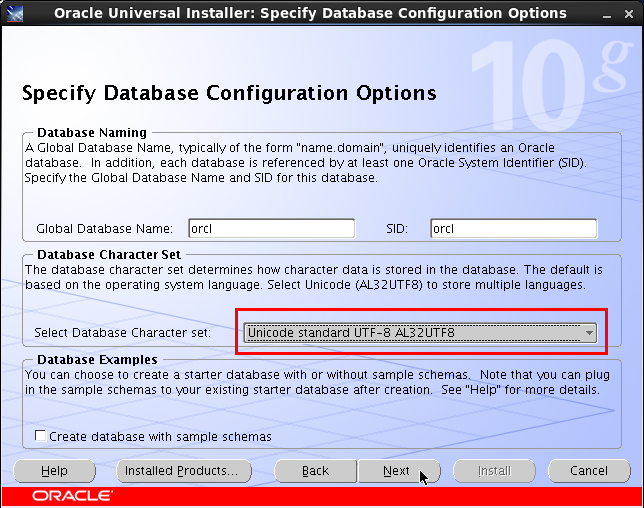
Task: Minimize the Oracle Universal Installer window
Action: (x=607, y=14)
